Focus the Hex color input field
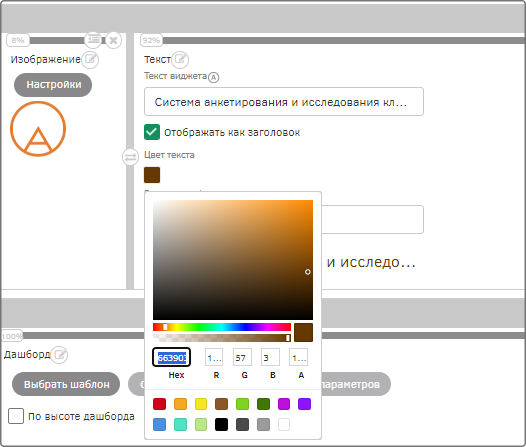The height and width of the screenshot is (447, 526). click(x=172, y=357)
